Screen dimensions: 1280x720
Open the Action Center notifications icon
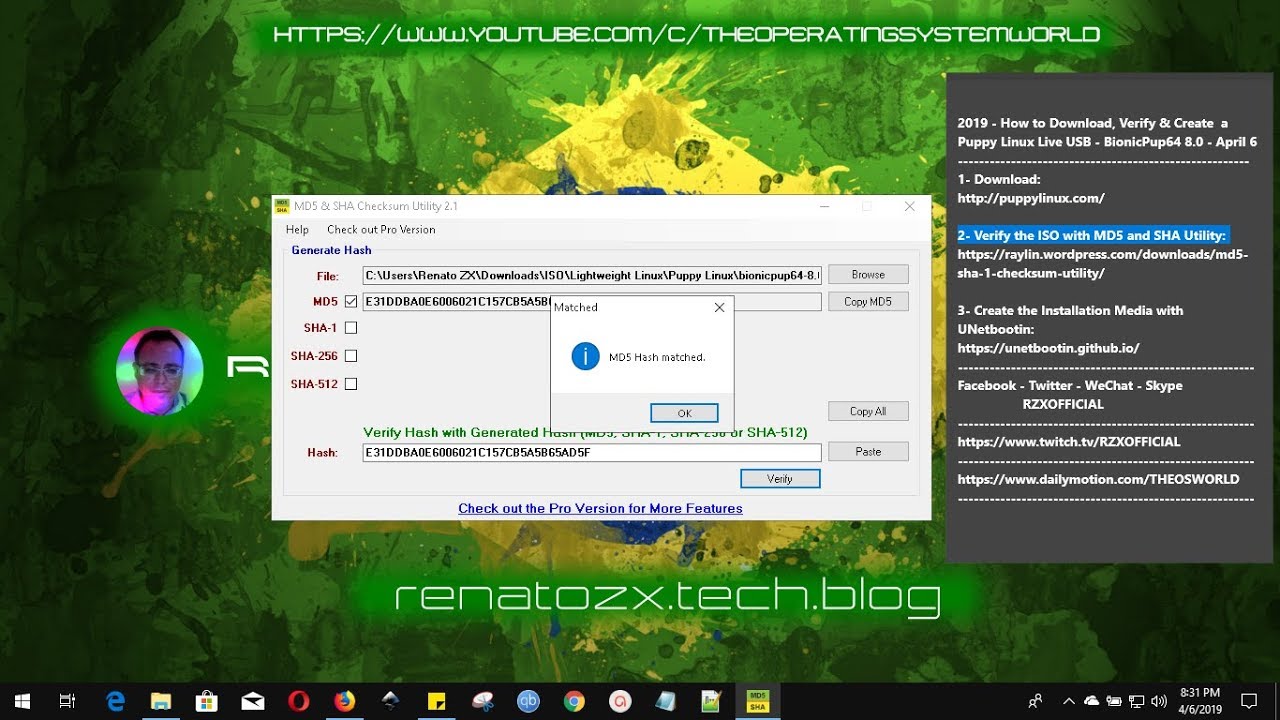click(1249, 701)
